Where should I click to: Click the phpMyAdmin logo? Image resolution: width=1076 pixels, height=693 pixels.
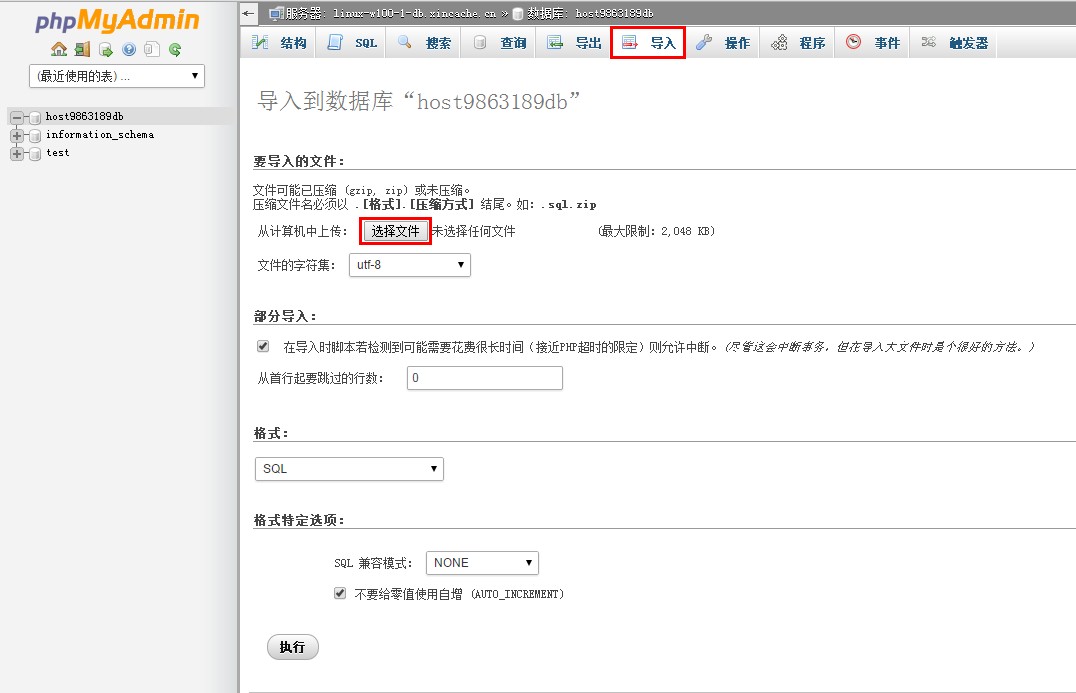[x=117, y=21]
